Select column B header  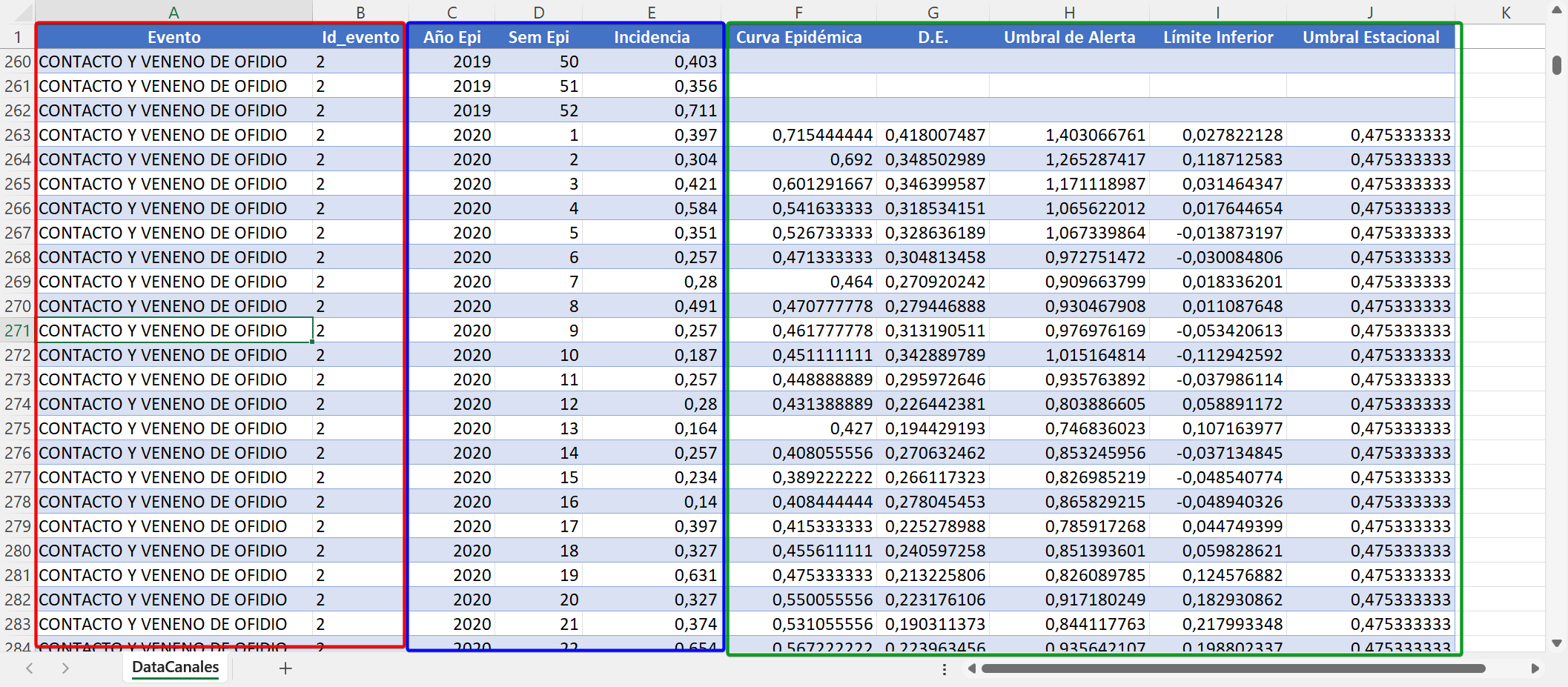[360, 12]
